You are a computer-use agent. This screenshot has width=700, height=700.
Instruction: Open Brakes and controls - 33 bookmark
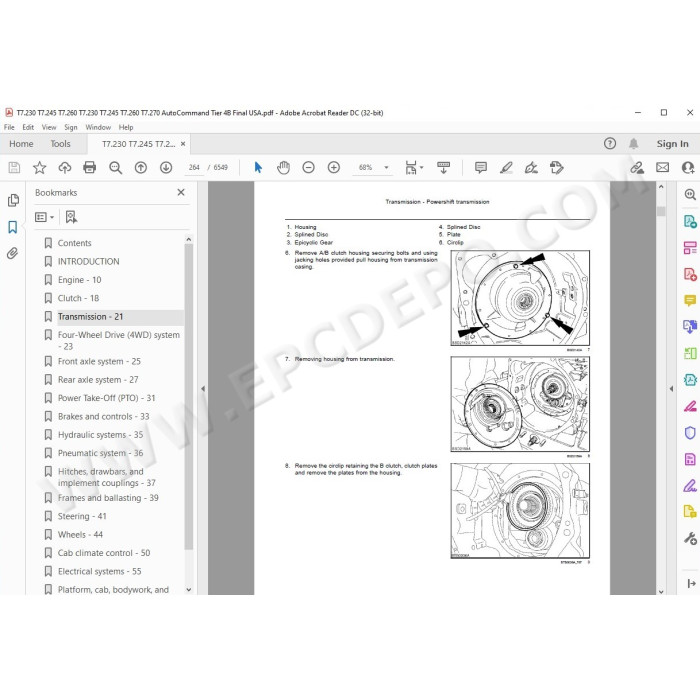pos(104,417)
